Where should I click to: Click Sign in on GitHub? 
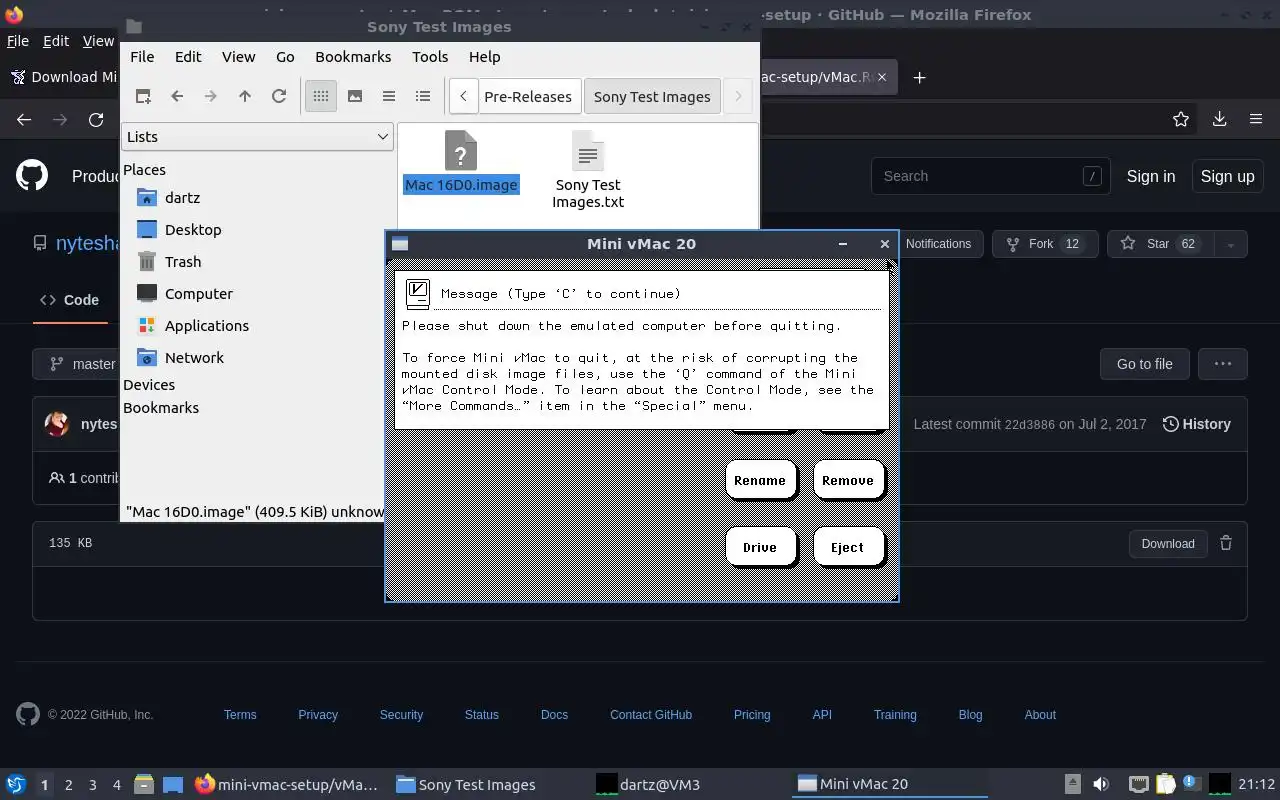click(1151, 176)
